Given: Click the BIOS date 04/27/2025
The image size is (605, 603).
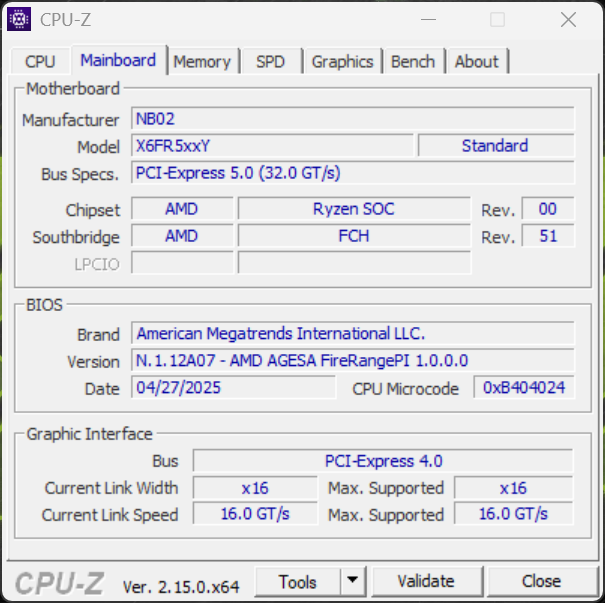Looking at the screenshot, I should pos(234,387).
